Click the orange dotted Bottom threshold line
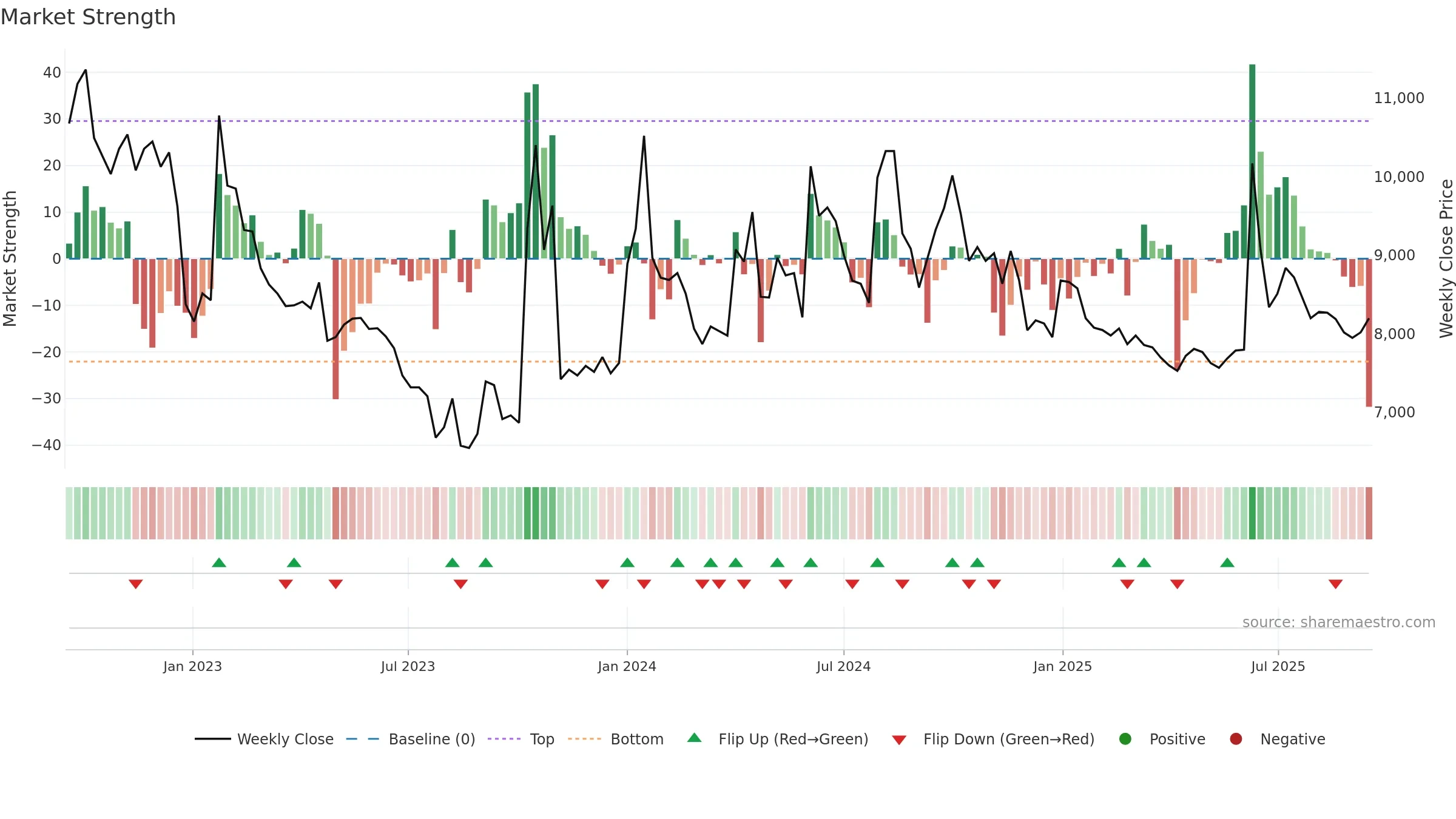Image resolution: width=1456 pixels, height=819 pixels. click(719, 362)
